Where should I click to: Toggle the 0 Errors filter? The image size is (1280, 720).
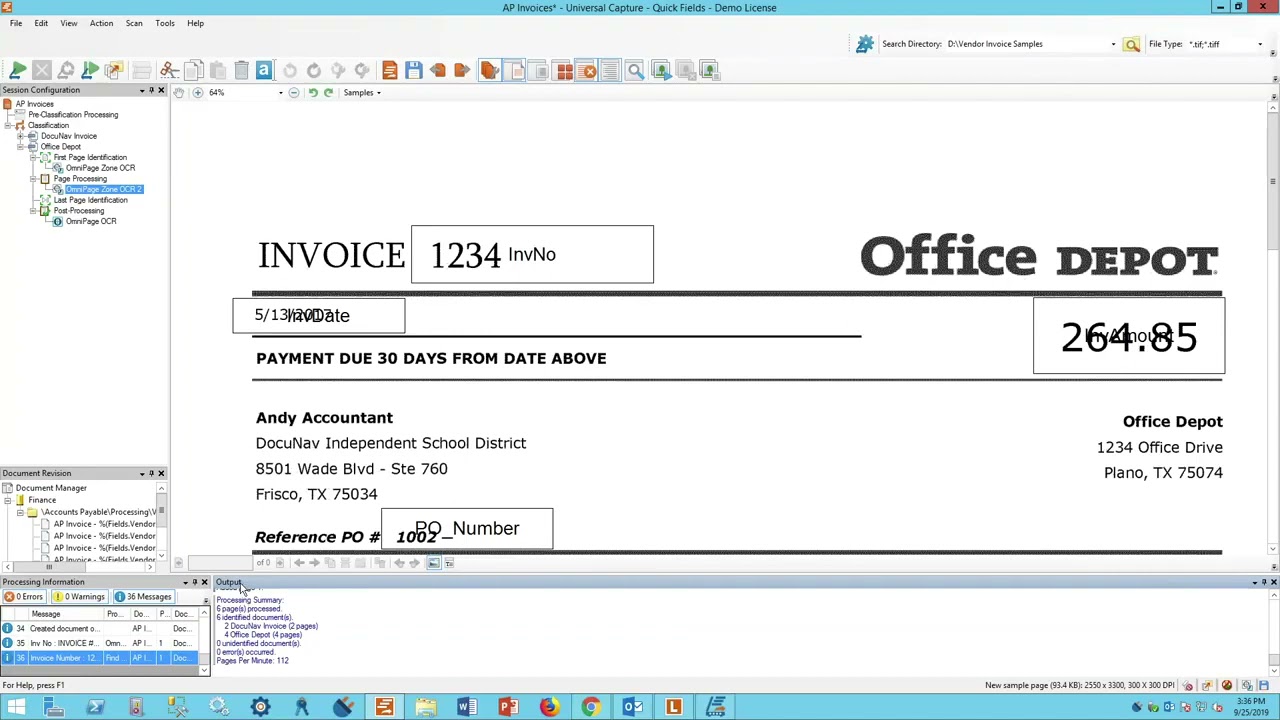24,597
